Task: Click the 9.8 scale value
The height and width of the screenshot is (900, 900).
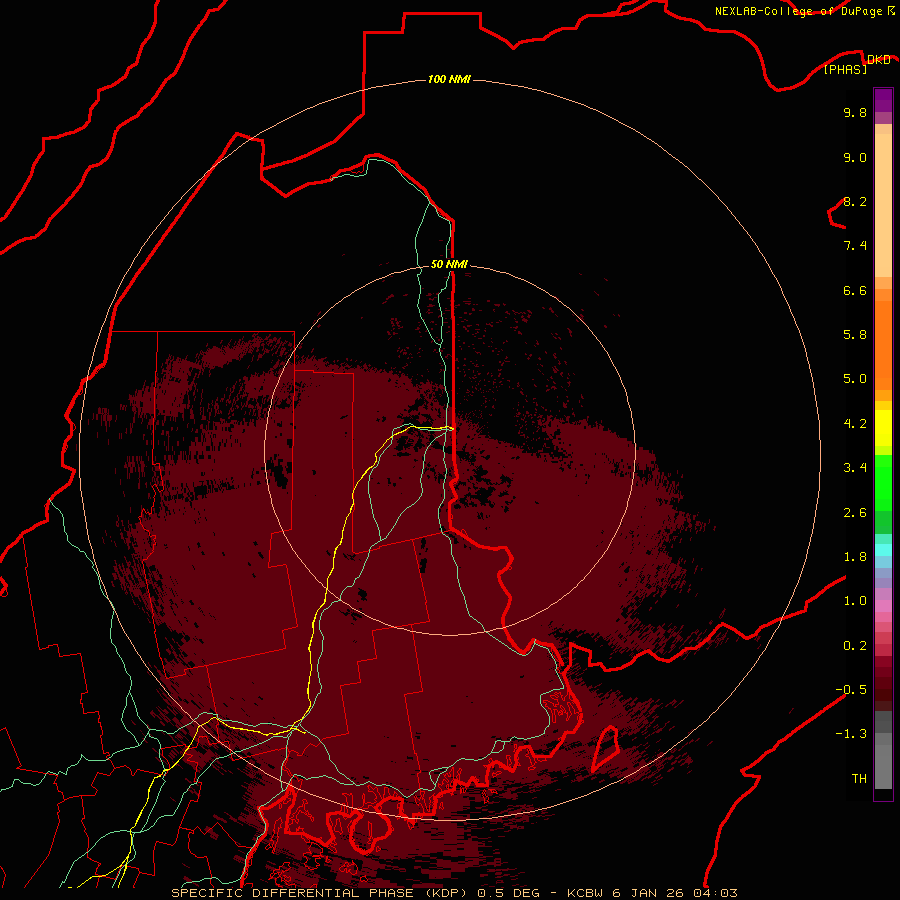Action: tap(855, 112)
